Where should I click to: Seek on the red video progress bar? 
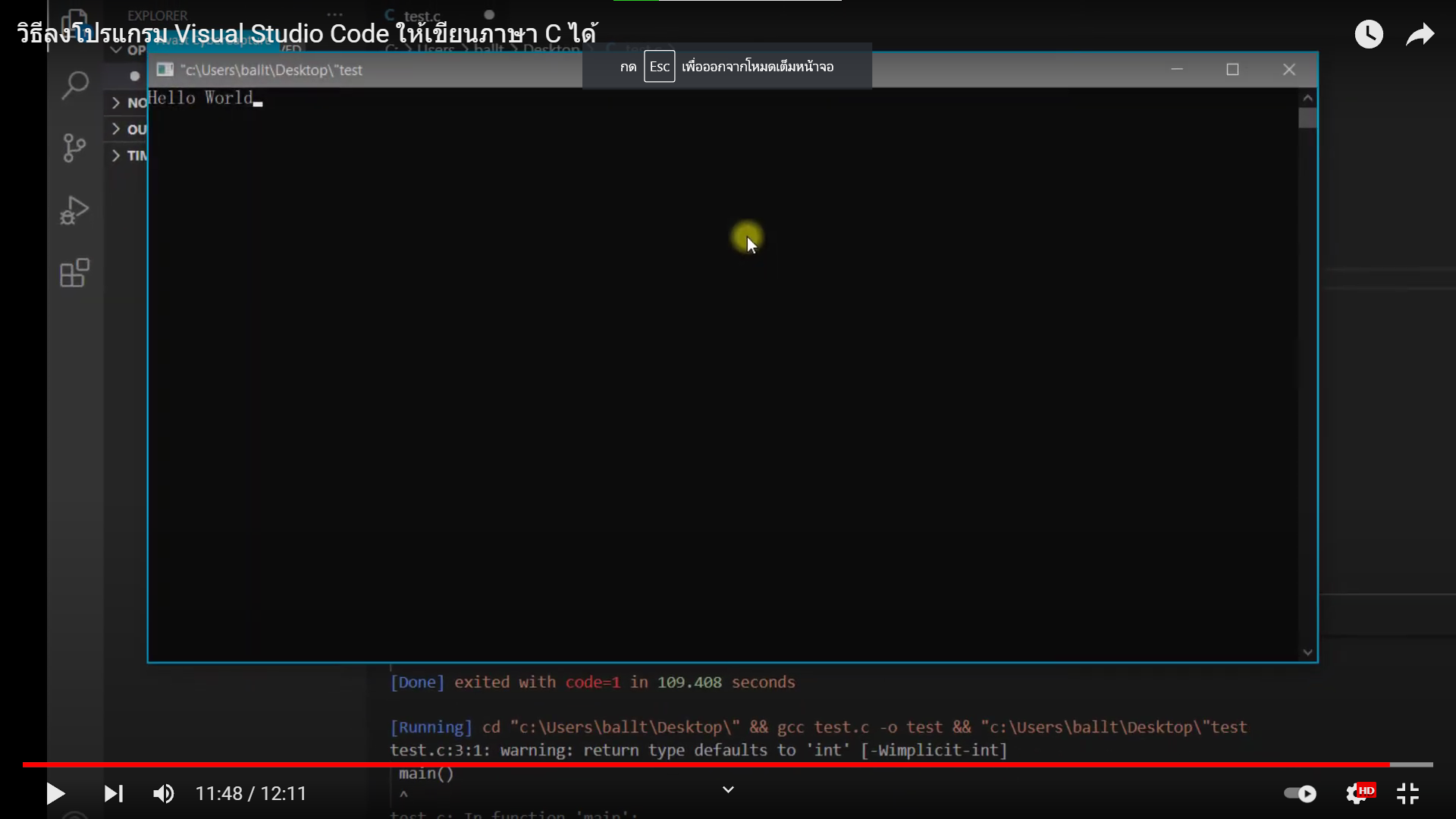point(728,764)
